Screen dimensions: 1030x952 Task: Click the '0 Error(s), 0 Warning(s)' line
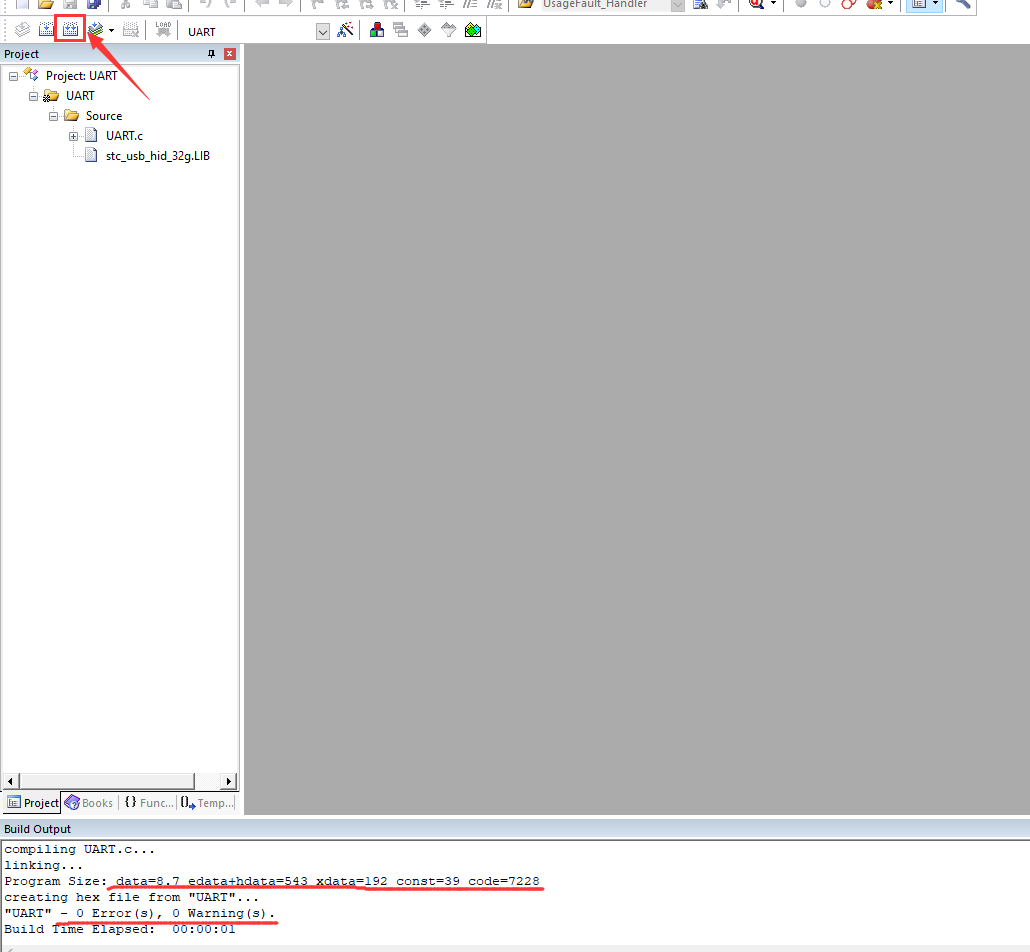tap(139, 913)
